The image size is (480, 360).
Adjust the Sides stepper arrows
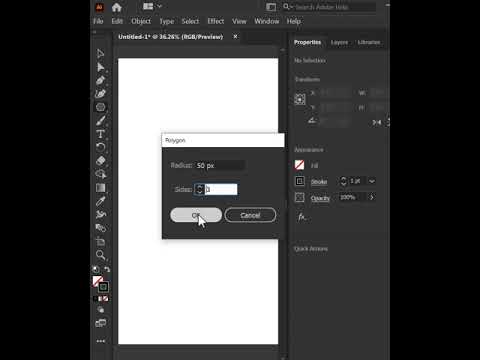pos(199,189)
